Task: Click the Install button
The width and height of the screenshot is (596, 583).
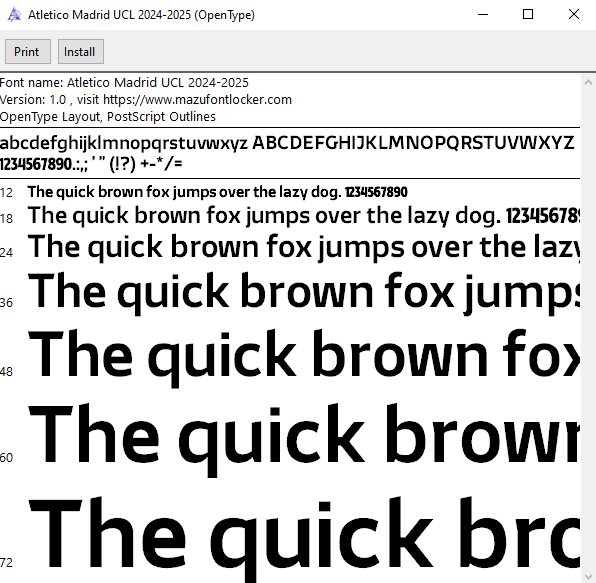Action: click(81, 51)
